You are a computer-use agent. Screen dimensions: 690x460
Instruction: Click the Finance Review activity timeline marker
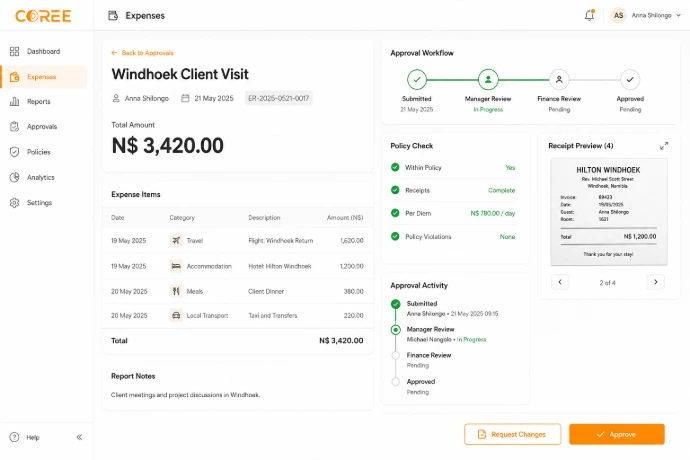[396, 355]
